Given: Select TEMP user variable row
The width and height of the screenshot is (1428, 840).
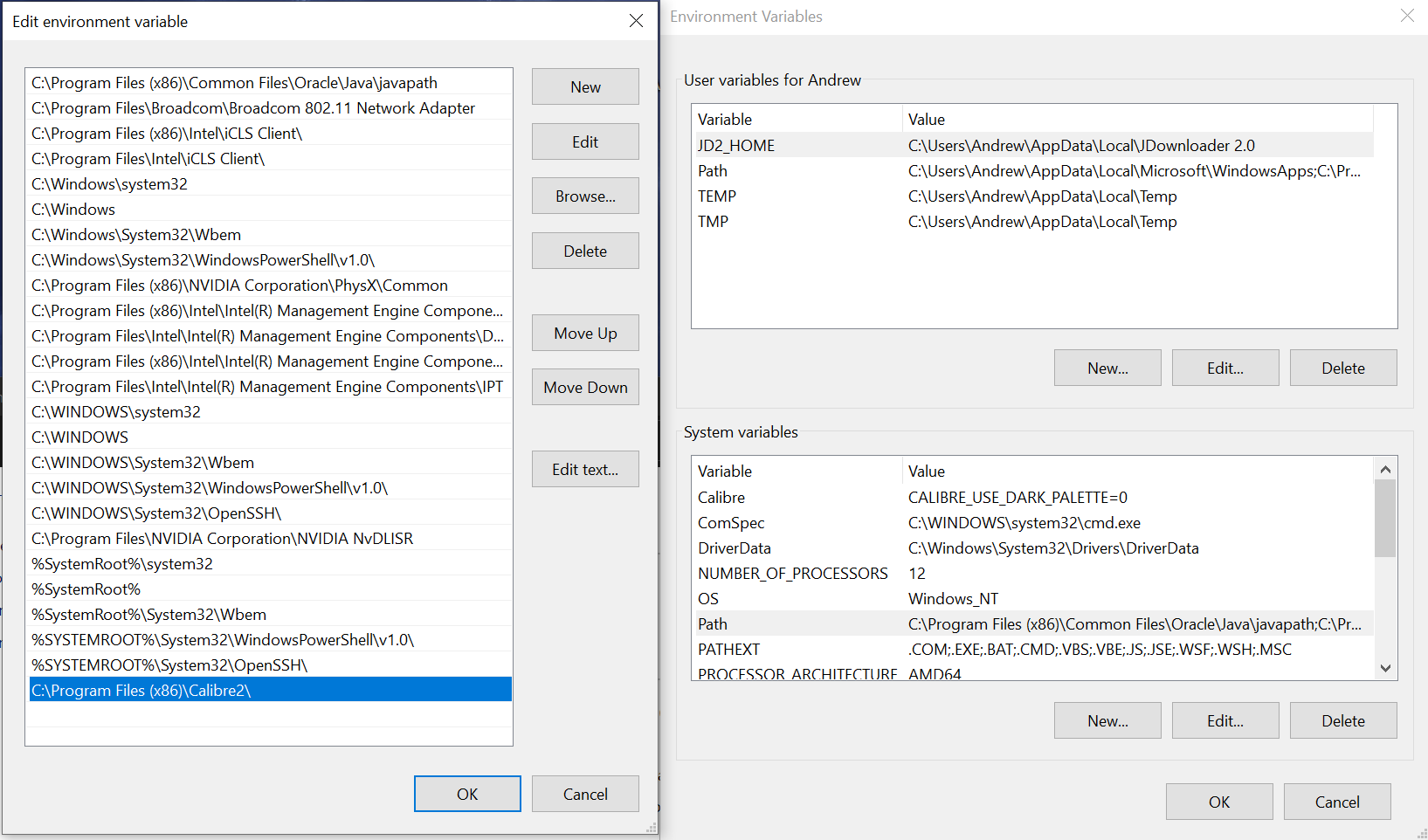Looking at the screenshot, I should pos(1033,196).
